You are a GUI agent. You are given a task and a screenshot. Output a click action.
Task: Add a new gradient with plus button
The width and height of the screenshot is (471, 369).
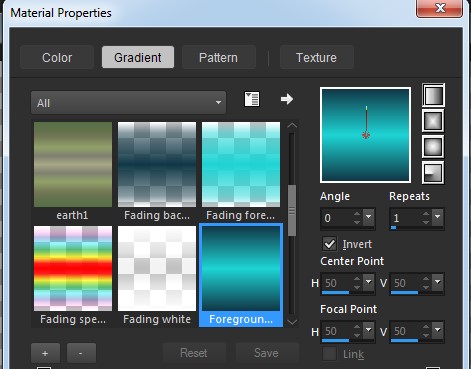45,353
